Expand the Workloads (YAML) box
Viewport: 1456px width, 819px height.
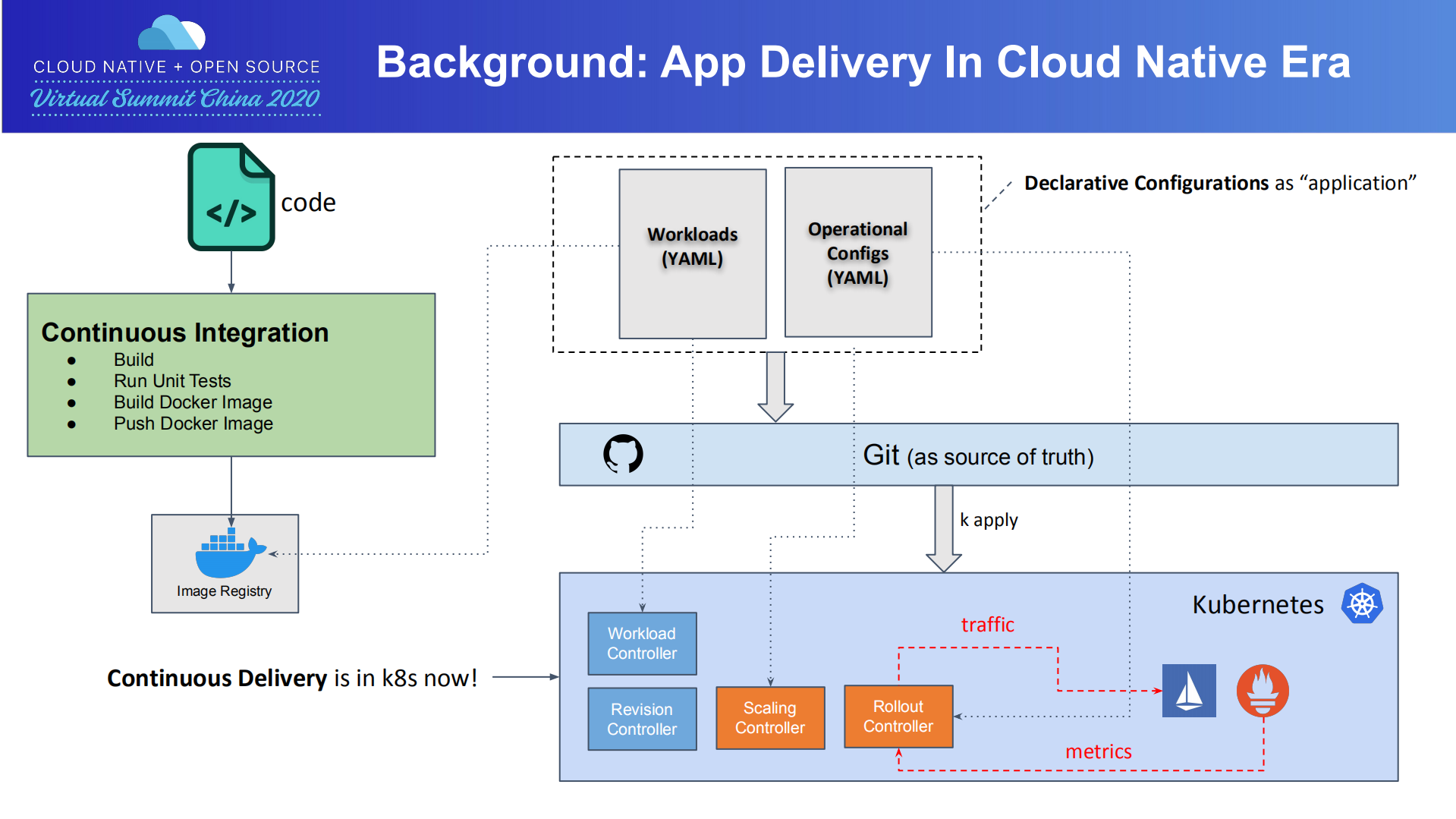tap(692, 253)
